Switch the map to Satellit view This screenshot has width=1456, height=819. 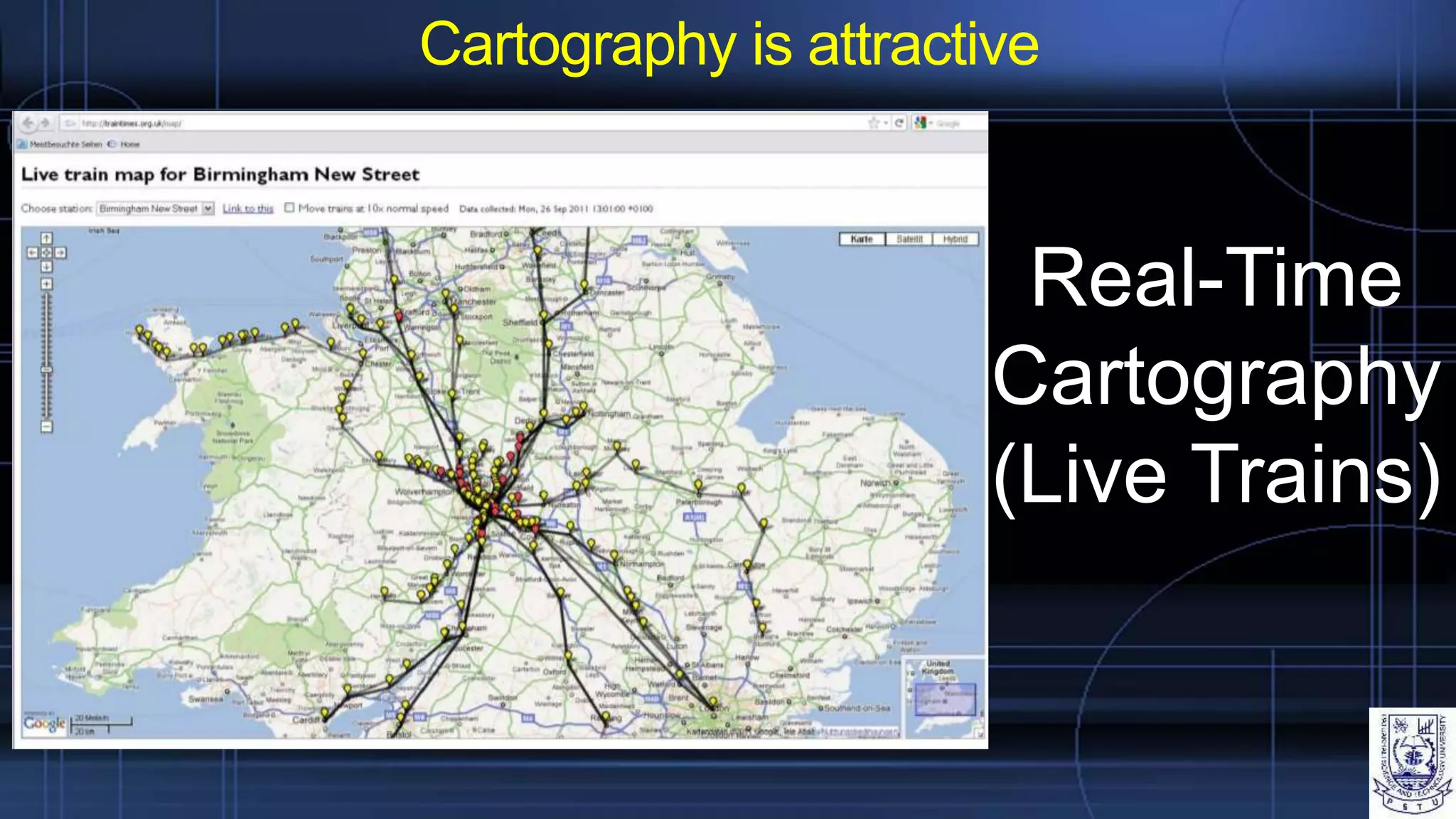(x=909, y=239)
